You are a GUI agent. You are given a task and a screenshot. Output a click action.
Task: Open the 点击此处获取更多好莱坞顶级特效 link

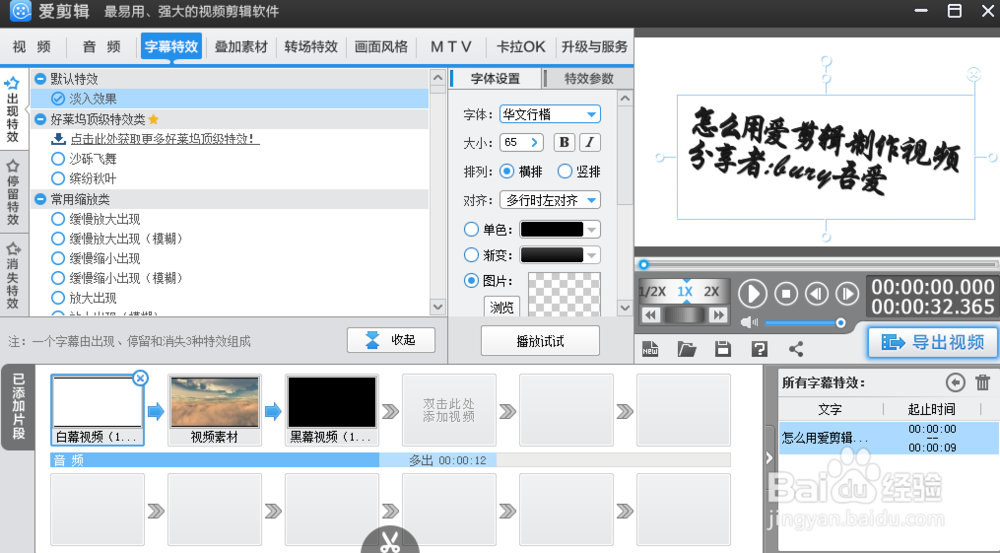(165, 138)
